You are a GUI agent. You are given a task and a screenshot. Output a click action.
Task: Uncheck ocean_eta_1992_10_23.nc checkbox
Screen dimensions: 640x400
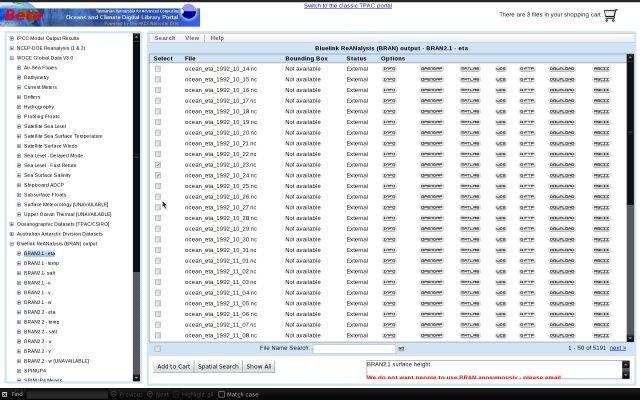pos(158,165)
